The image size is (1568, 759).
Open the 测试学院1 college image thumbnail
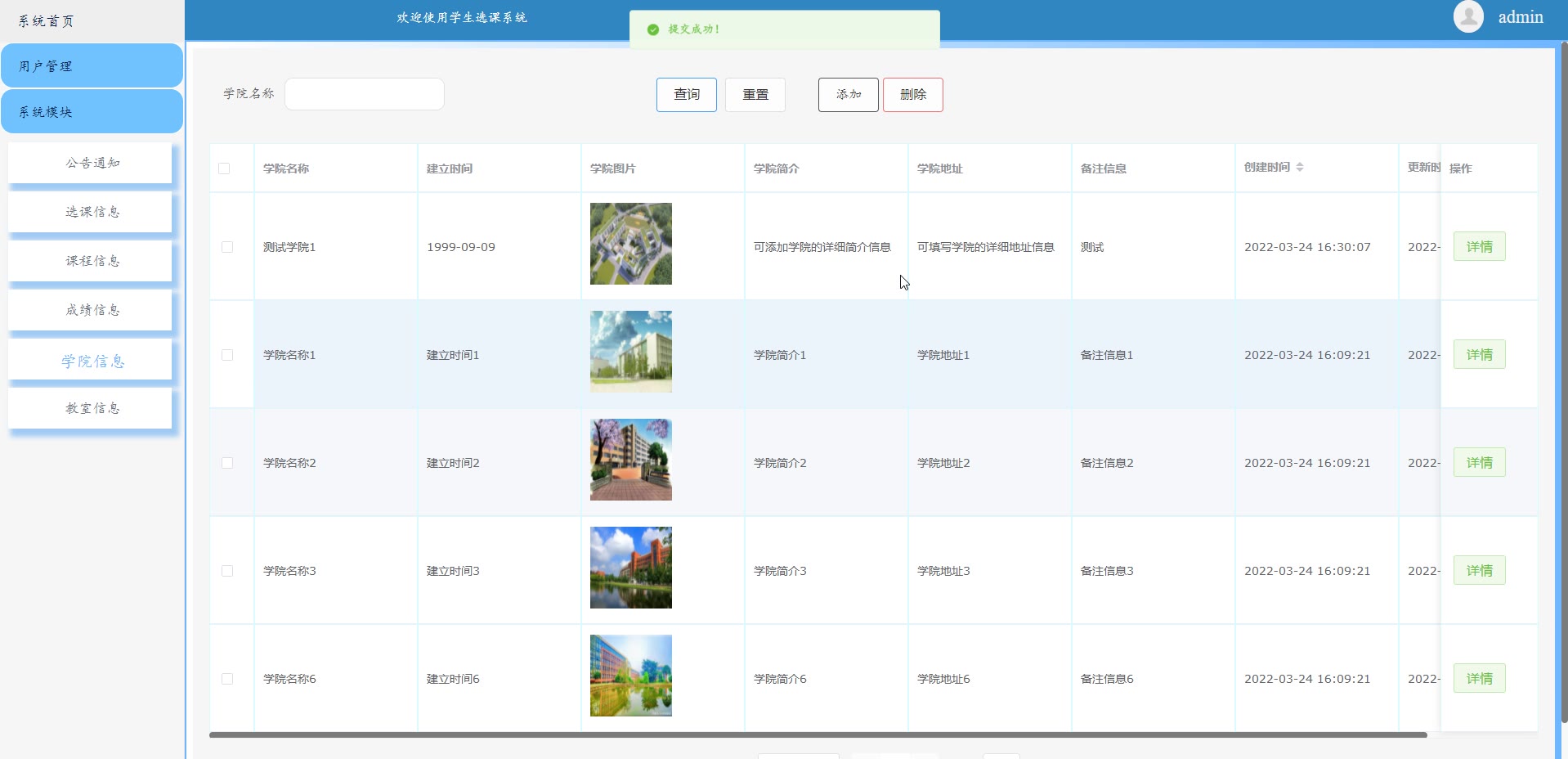tap(630, 244)
